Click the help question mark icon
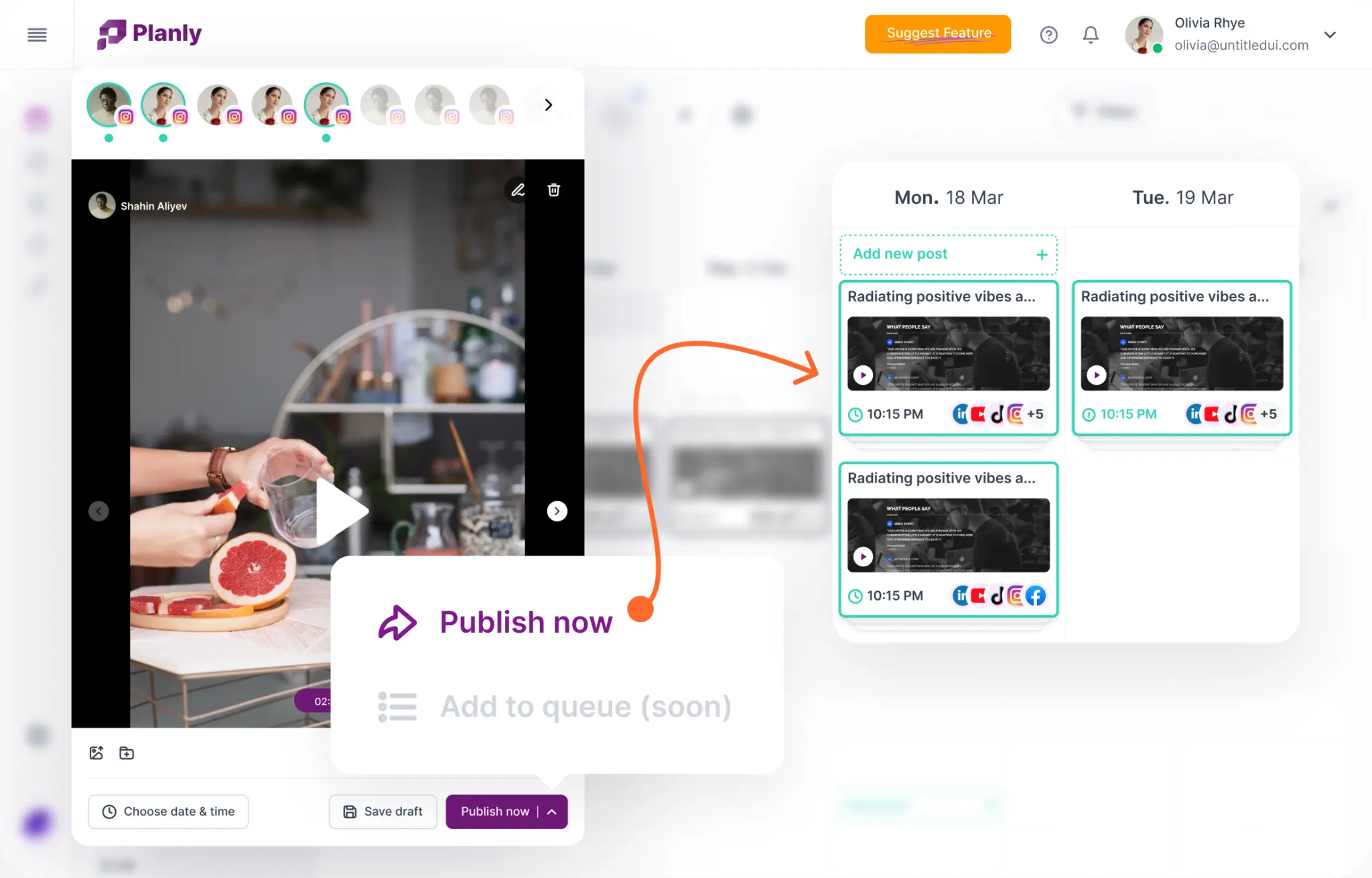Viewport: 1372px width, 878px height. pyautogui.click(x=1048, y=35)
